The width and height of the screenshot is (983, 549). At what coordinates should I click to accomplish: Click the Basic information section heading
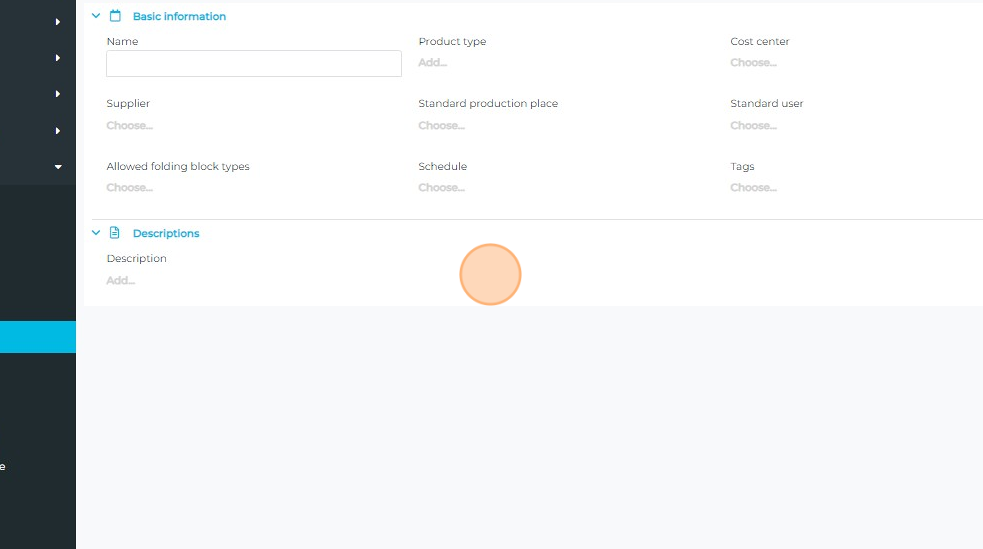tap(179, 16)
